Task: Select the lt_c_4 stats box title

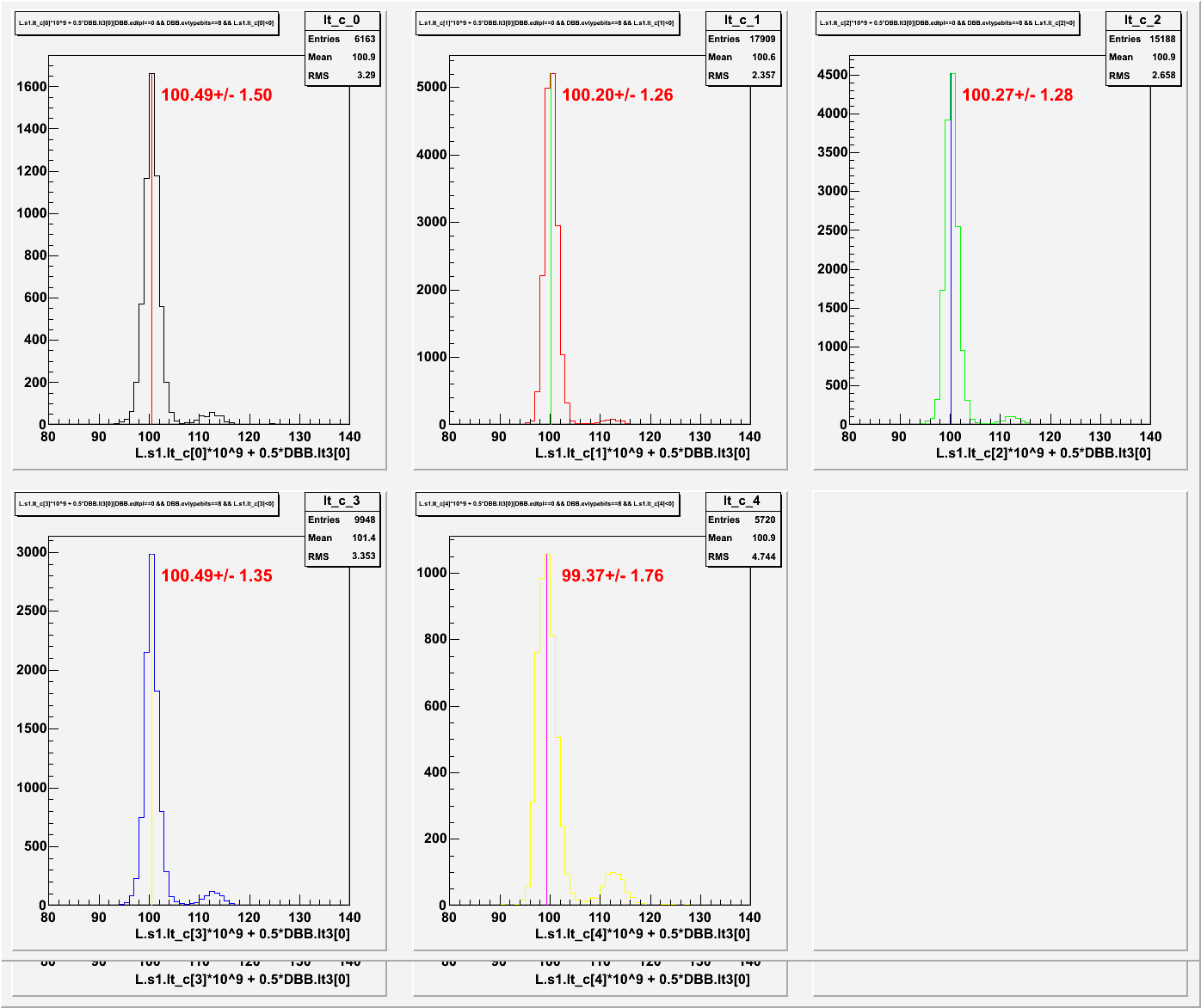Action: (742, 501)
